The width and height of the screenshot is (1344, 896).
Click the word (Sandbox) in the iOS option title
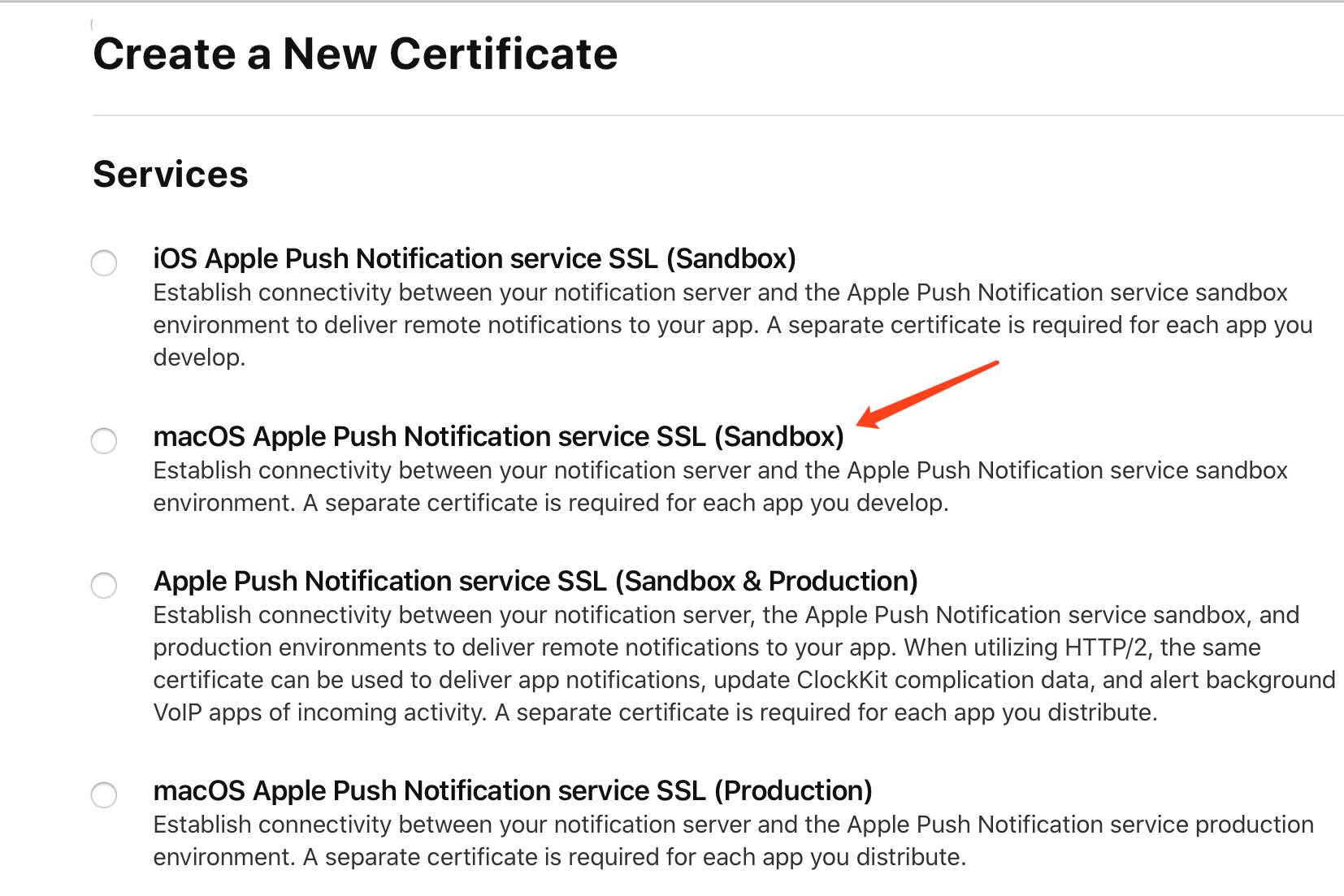click(731, 258)
